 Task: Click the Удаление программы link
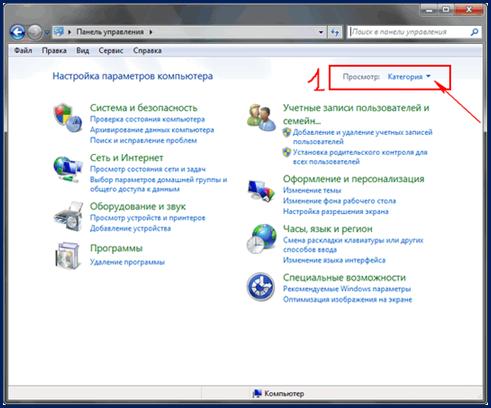tap(127, 262)
